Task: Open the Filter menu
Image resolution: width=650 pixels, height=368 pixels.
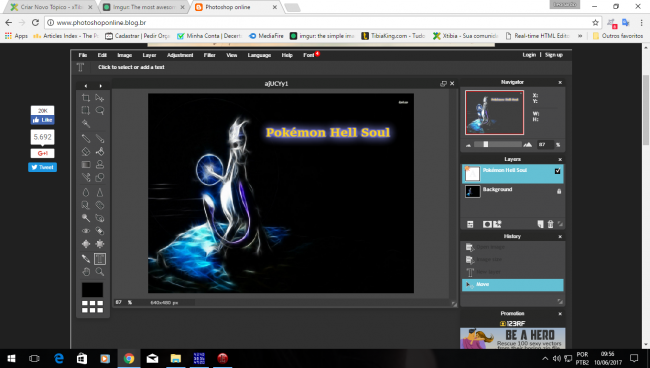Action: tap(209, 55)
